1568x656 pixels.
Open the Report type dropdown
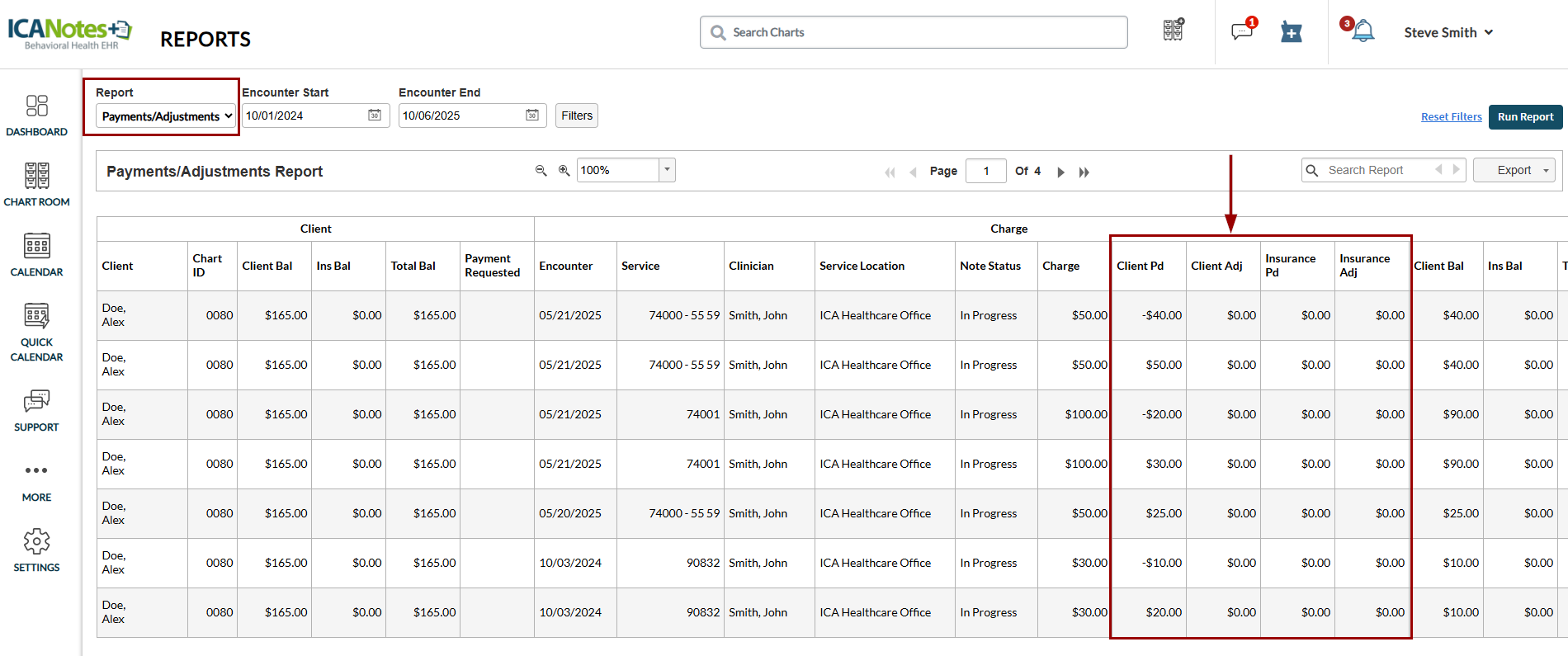[167, 116]
